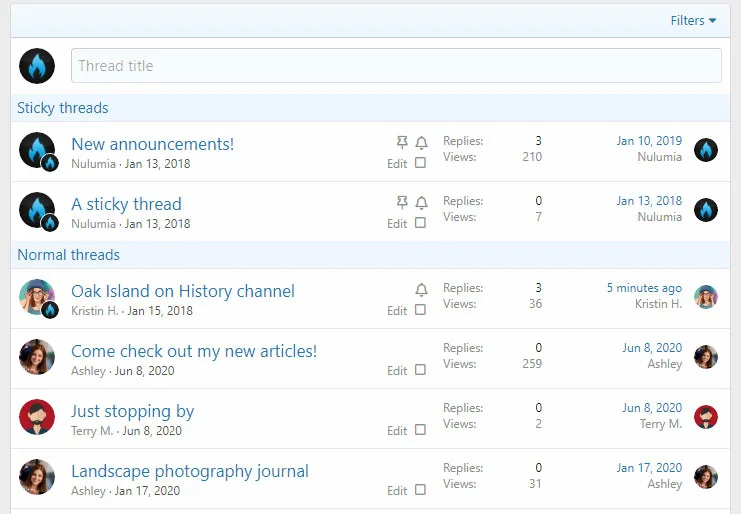This screenshot has width=741, height=514.
Task: Click Edit on Come check out my new articles
Action: click(x=397, y=371)
